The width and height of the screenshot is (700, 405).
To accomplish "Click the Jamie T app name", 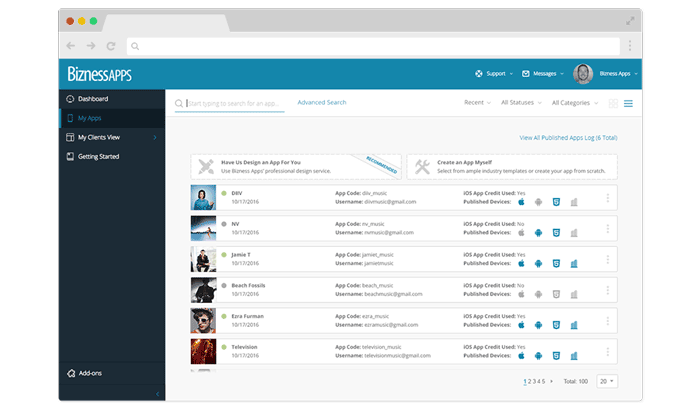I will point(241,255).
